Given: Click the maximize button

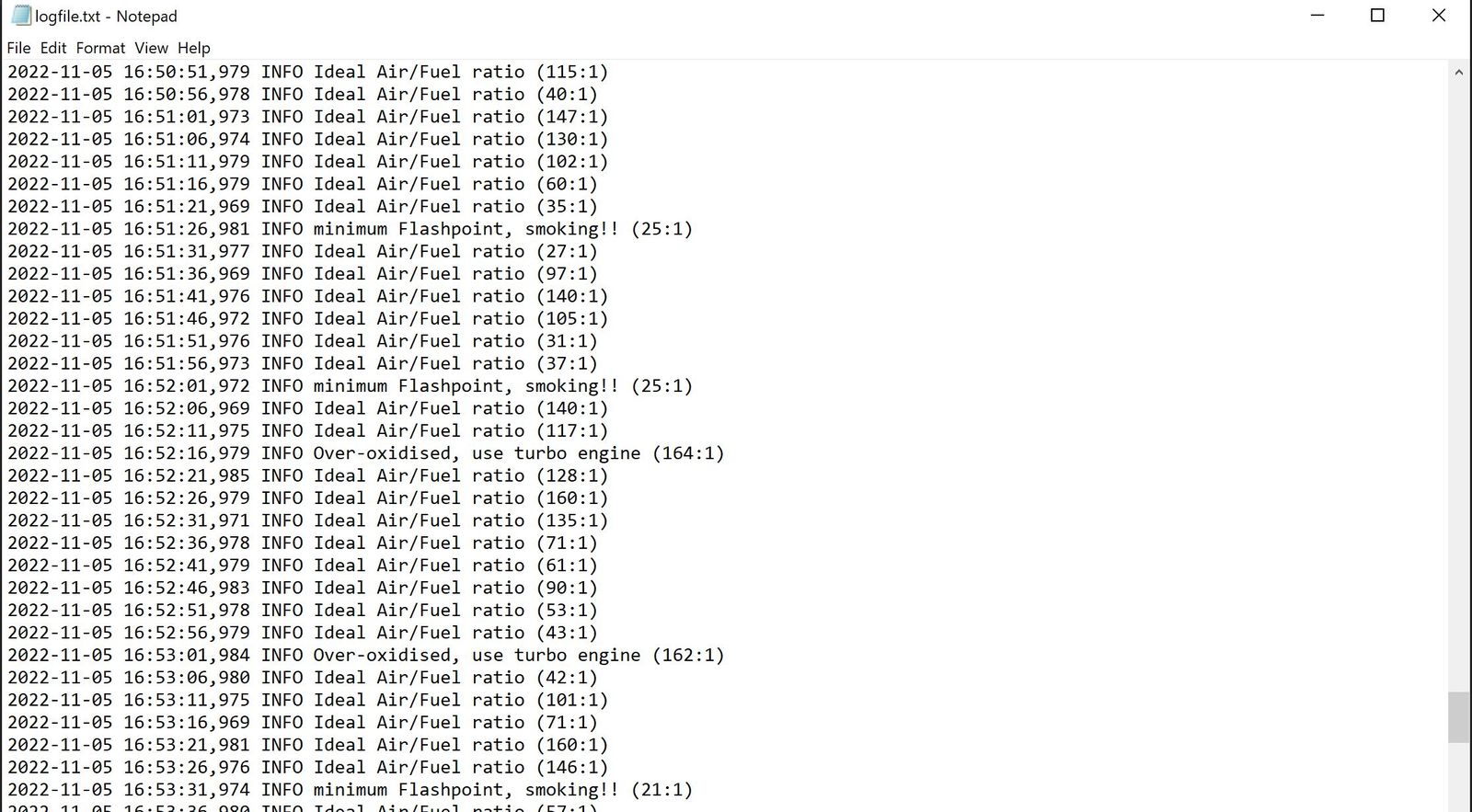Looking at the screenshot, I should coord(1377,16).
